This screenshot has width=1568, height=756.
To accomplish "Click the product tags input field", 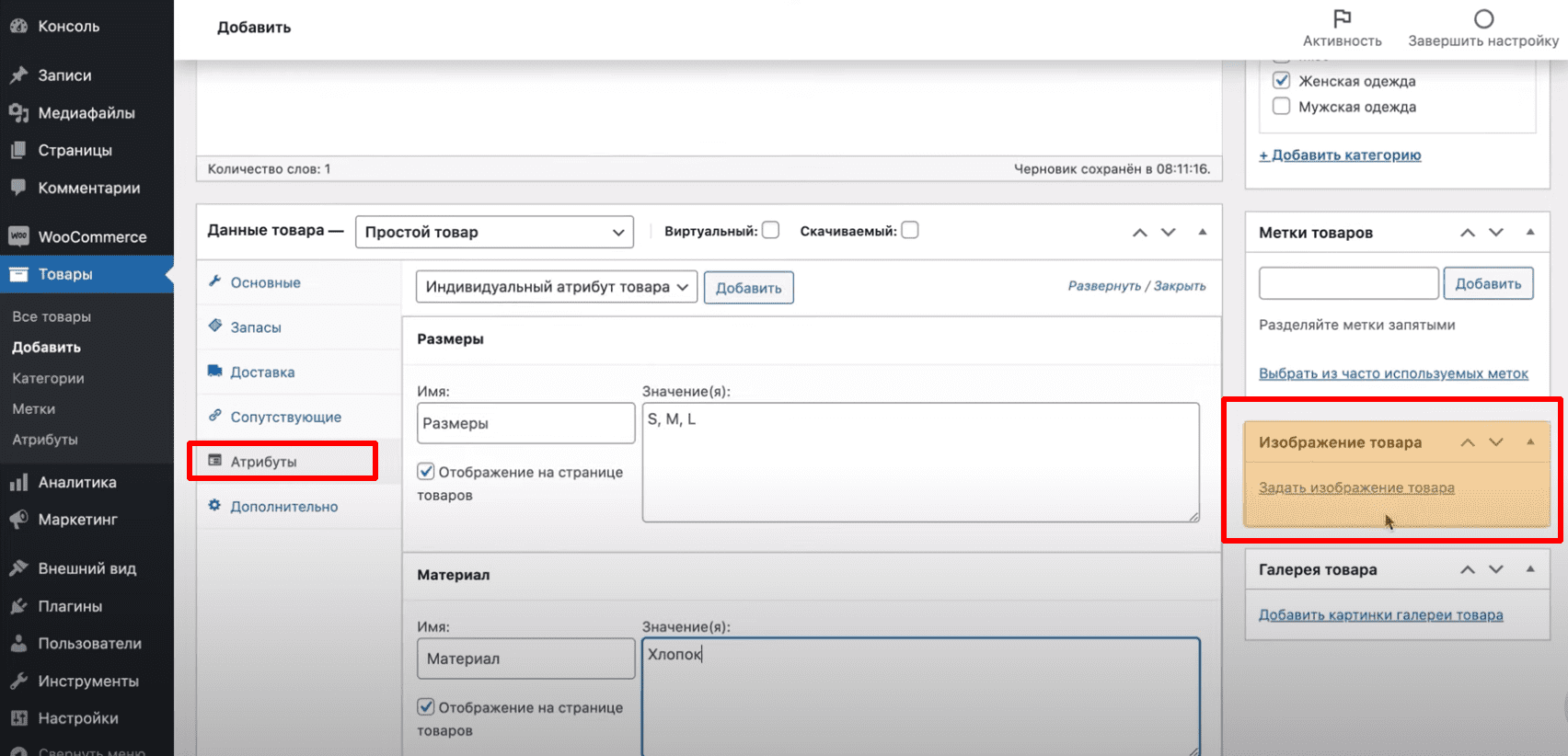I will click(1349, 283).
